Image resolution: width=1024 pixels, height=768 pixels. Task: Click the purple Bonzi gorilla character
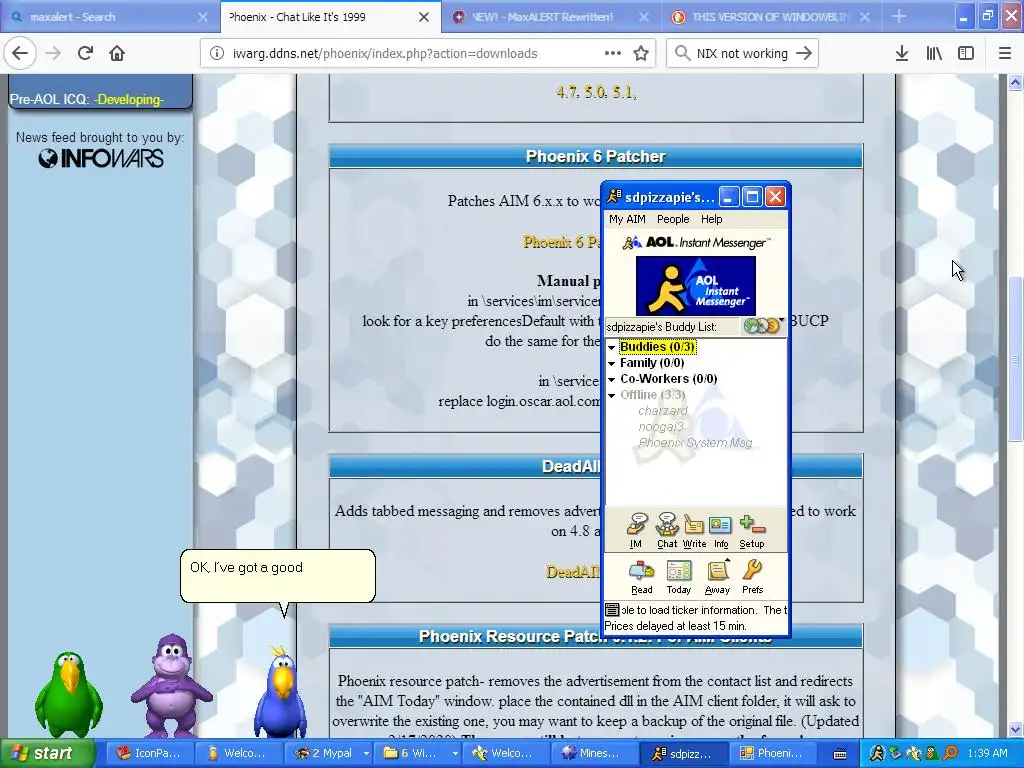pos(171,685)
